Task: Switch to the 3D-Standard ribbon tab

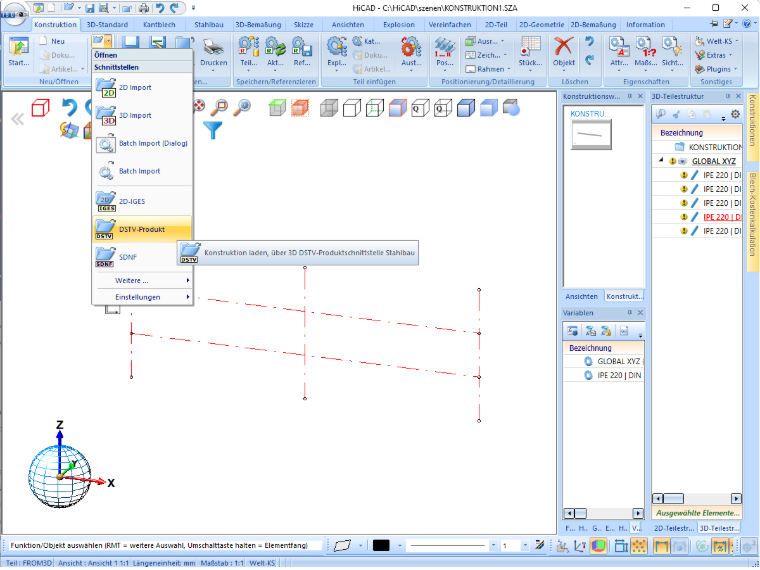Action: click(107, 24)
